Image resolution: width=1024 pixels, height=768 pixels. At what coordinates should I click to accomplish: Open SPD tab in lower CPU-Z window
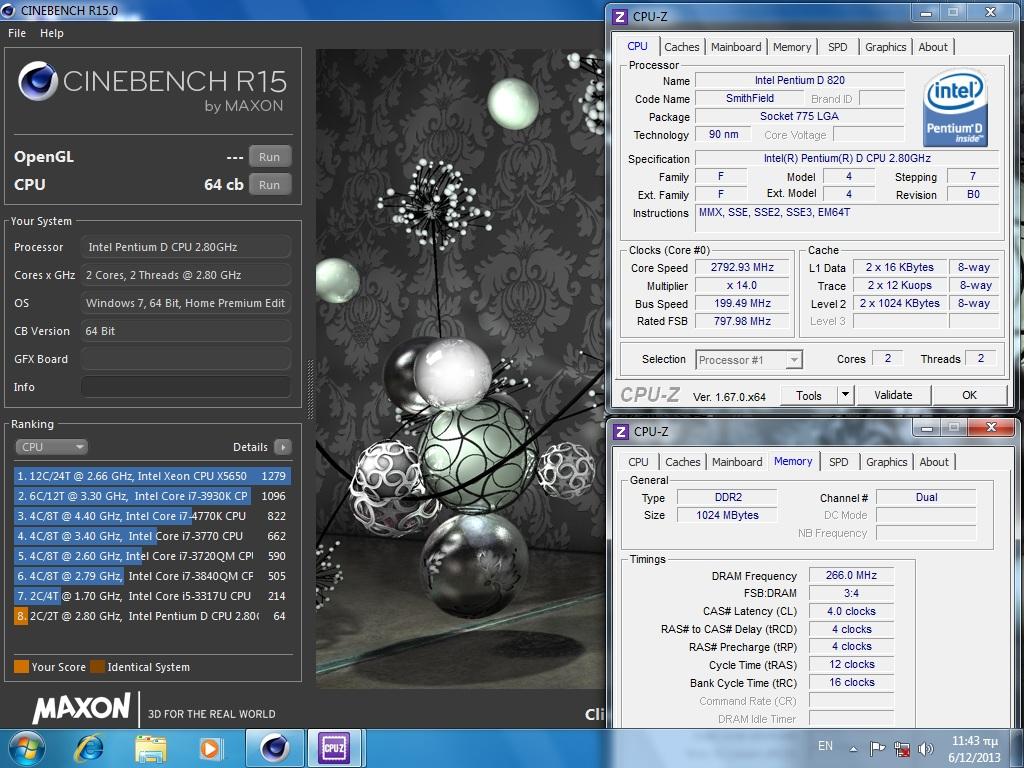(x=839, y=462)
